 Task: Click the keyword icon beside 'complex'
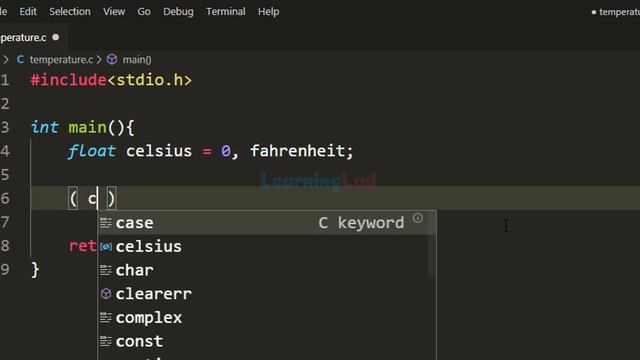point(106,318)
